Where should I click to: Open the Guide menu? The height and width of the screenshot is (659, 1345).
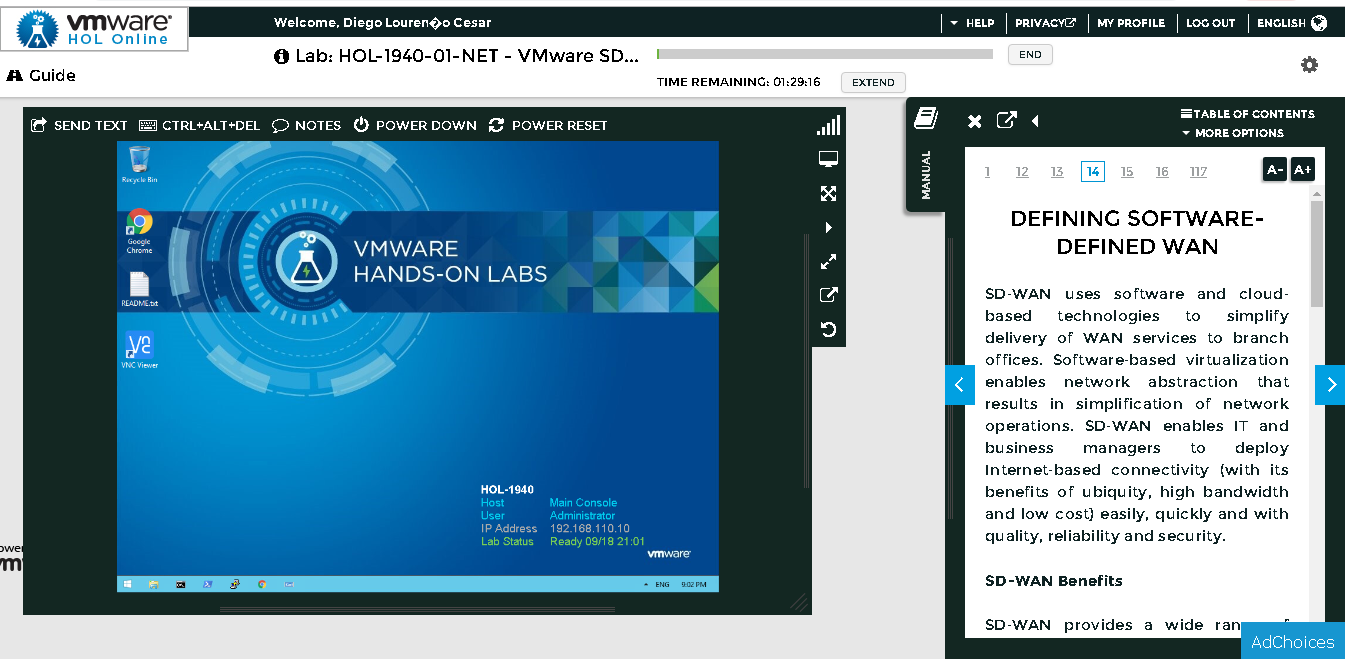[42, 75]
